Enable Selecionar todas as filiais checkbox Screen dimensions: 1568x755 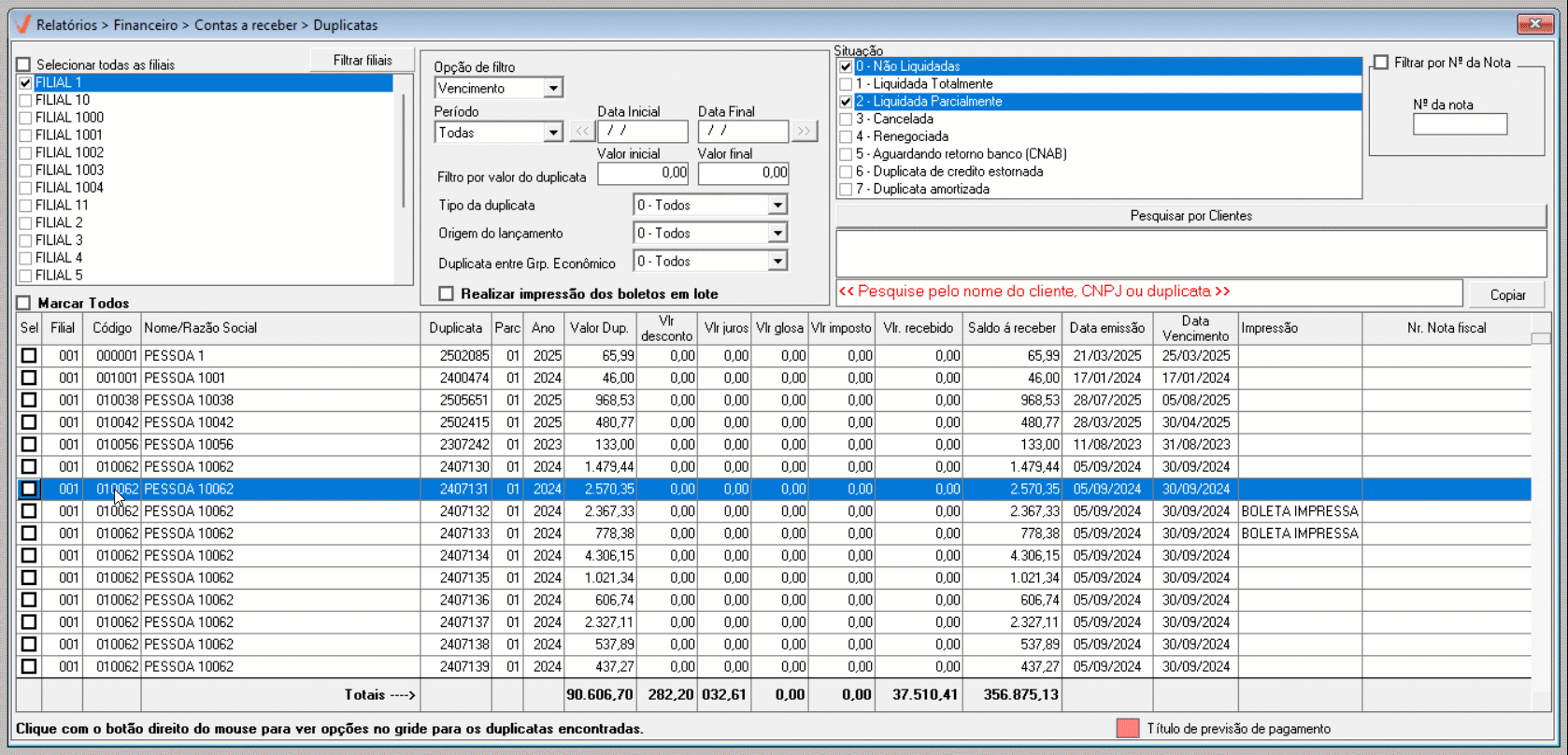coord(24,65)
